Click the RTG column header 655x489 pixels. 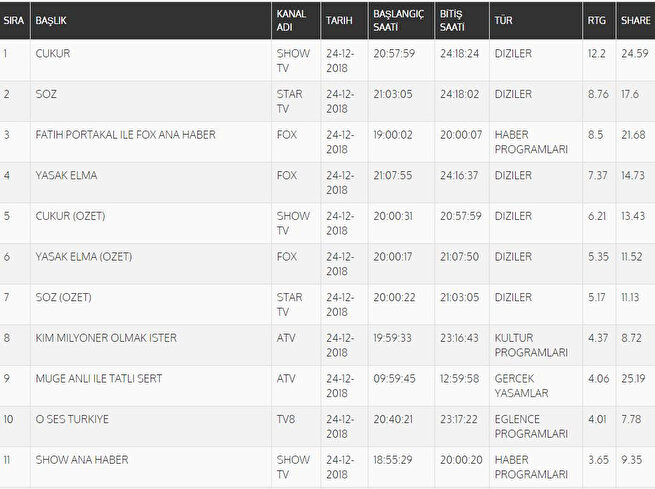coord(596,20)
